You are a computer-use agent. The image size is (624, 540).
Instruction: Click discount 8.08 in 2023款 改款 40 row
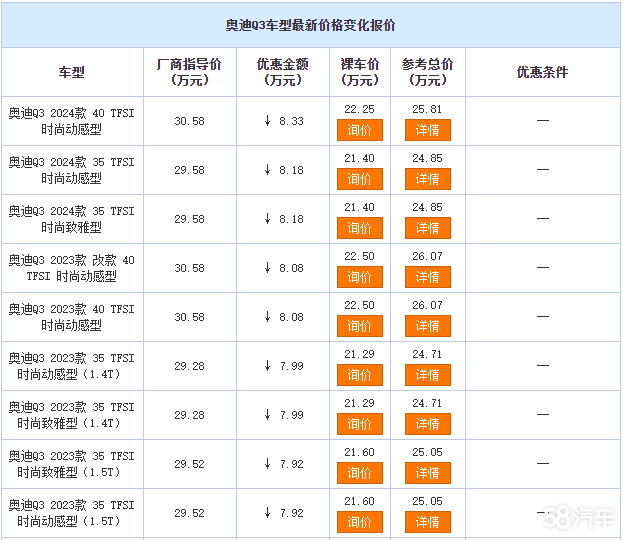(x=291, y=268)
